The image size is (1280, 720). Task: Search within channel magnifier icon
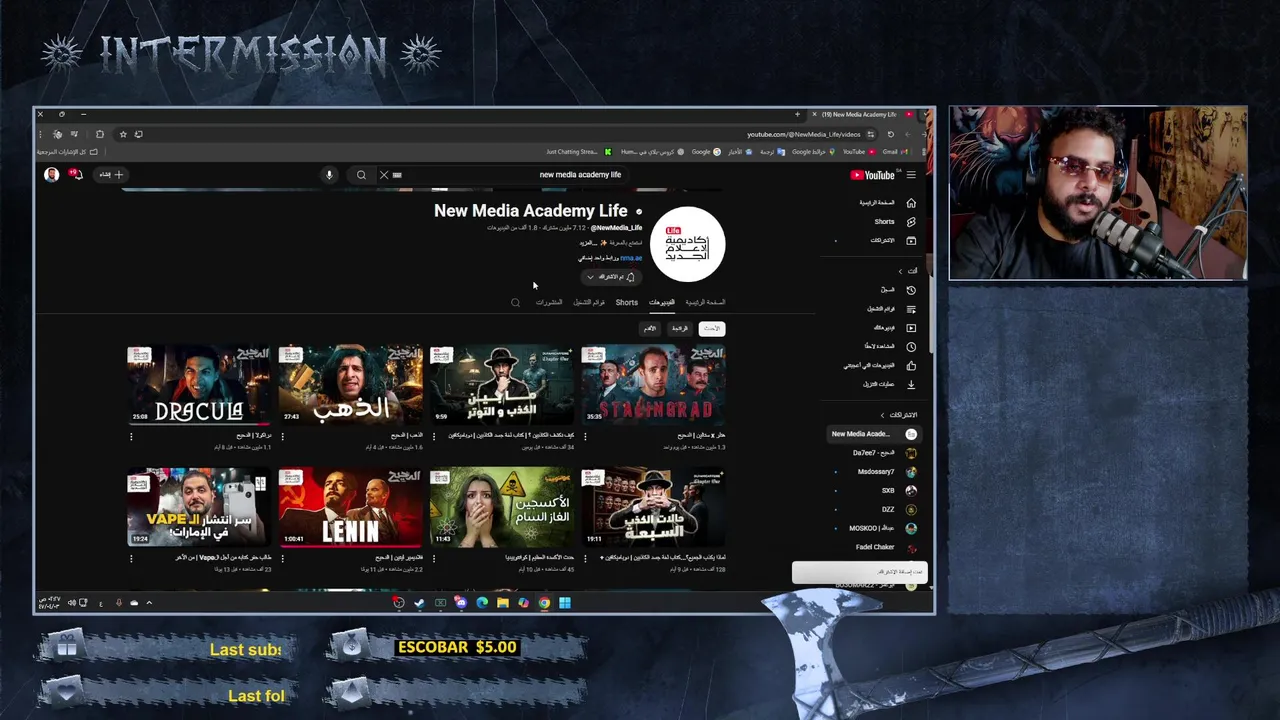pos(515,302)
